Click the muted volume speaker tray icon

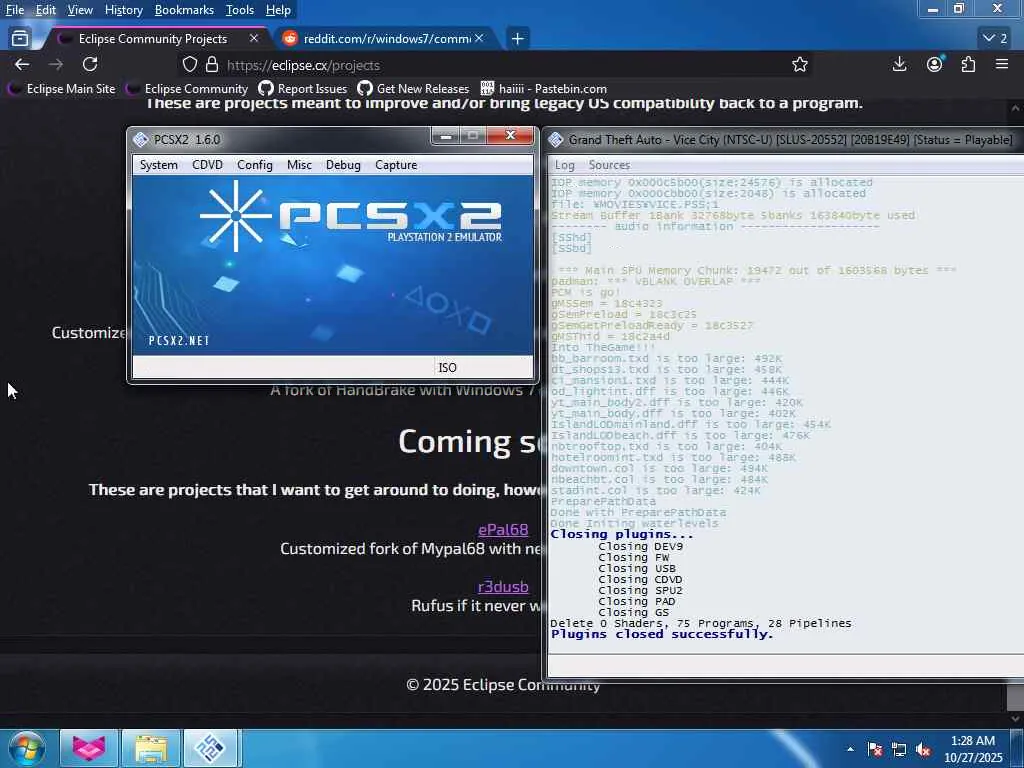click(923, 750)
